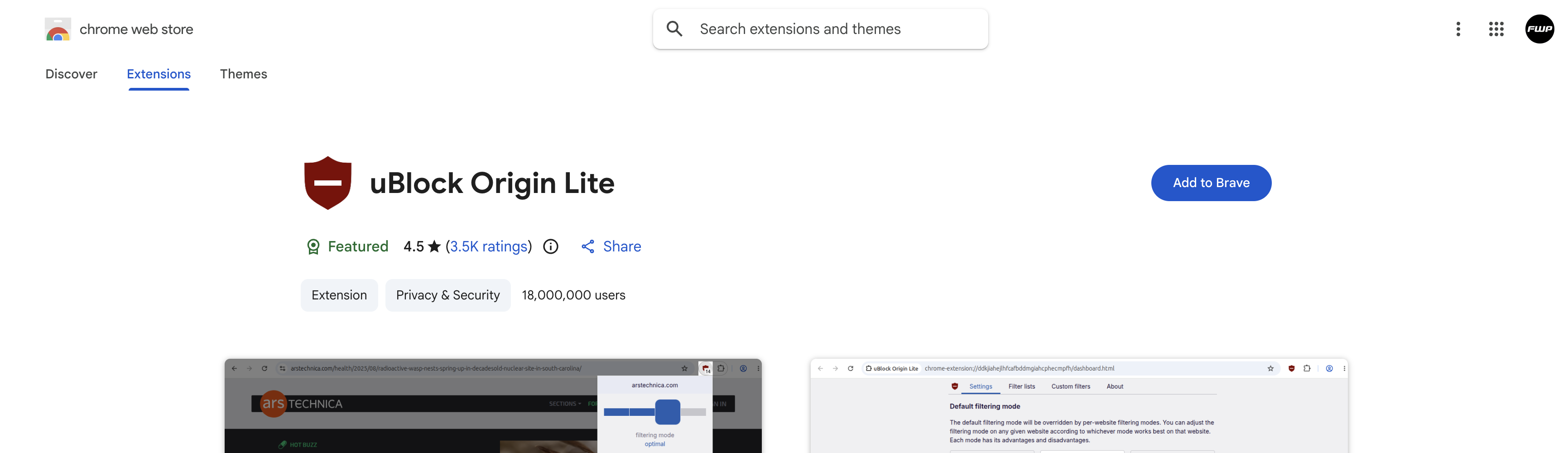Click the green Featured label

point(358,246)
